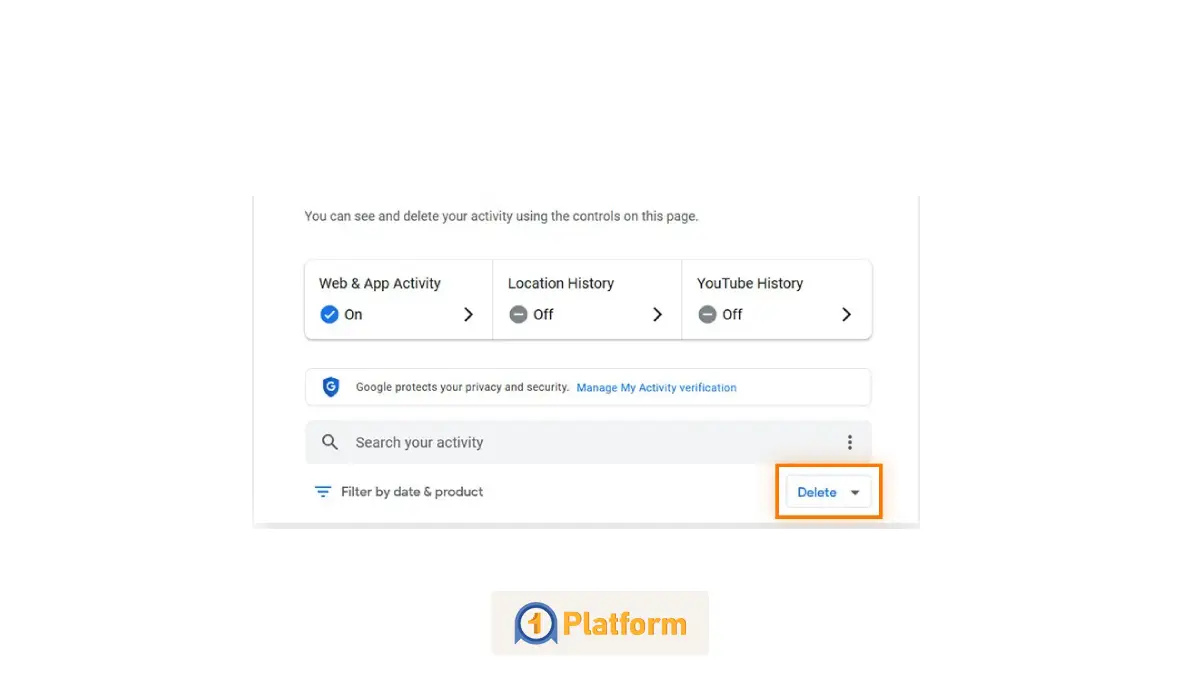This screenshot has height=675, width=1200.
Task: Click the Google protects your privacy banner
Action: click(x=462, y=387)
